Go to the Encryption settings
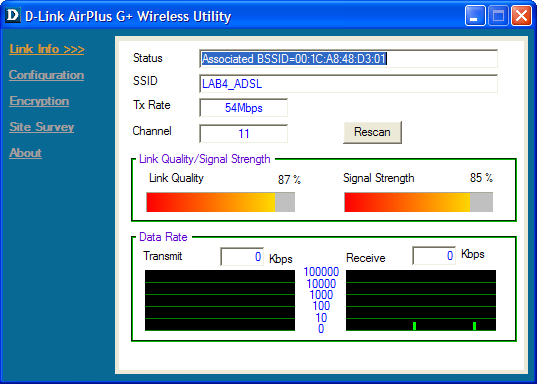 [x=39, y=101]
